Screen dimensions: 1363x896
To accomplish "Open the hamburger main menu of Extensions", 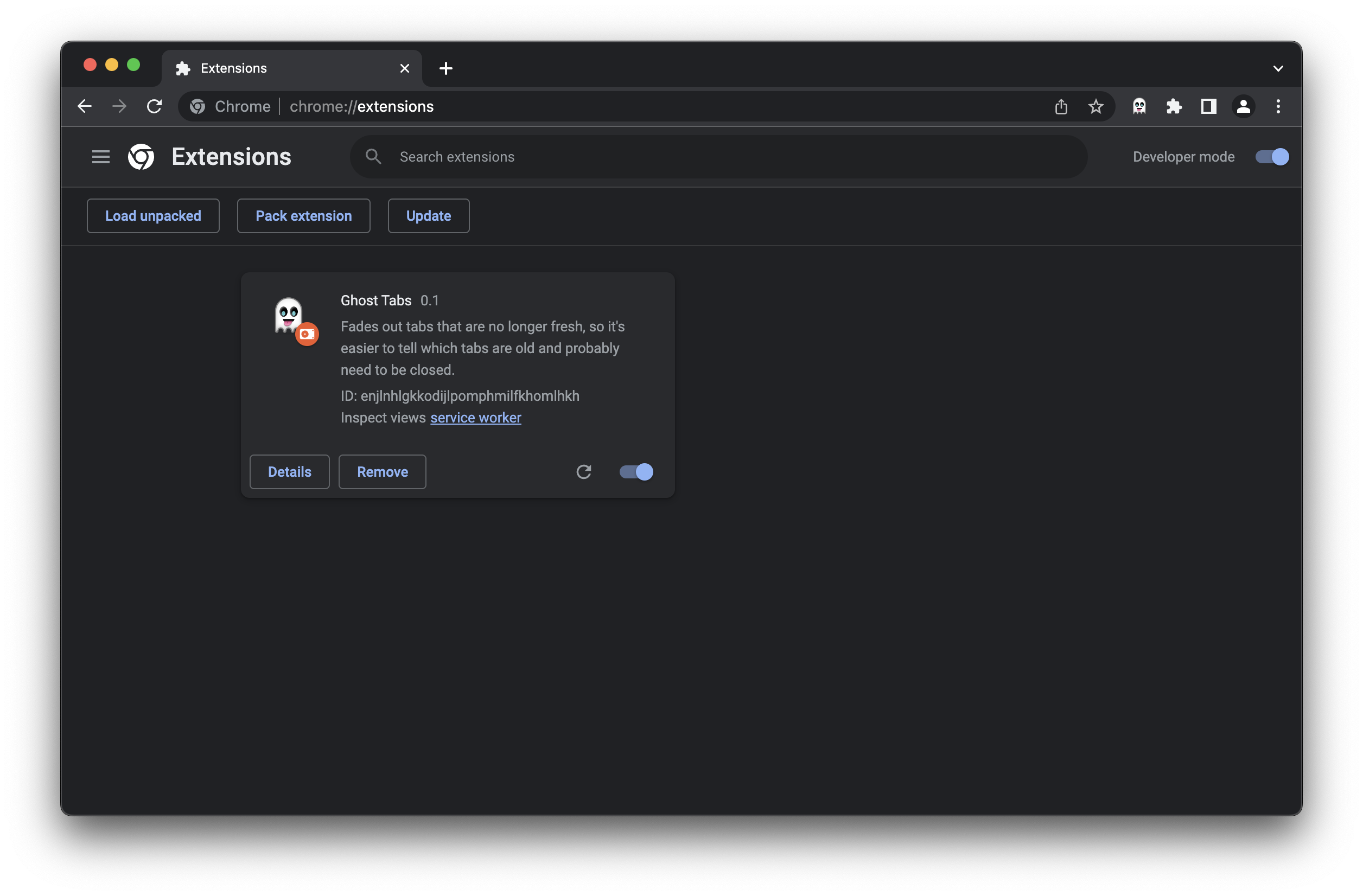I will click(x=101, y=157).
